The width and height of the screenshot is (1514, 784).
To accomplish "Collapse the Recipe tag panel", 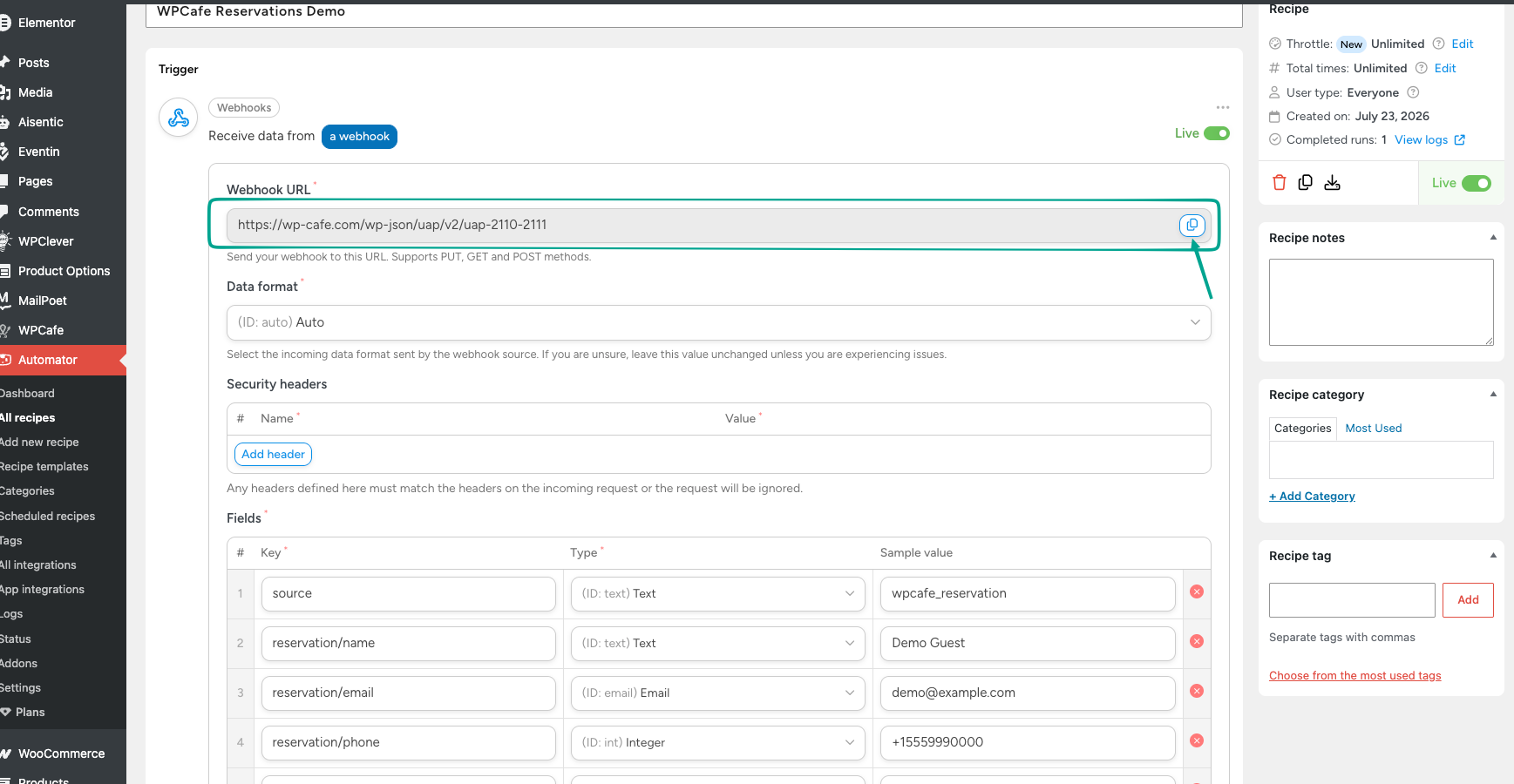I will pyautogui.click(x=1493, y=555).
